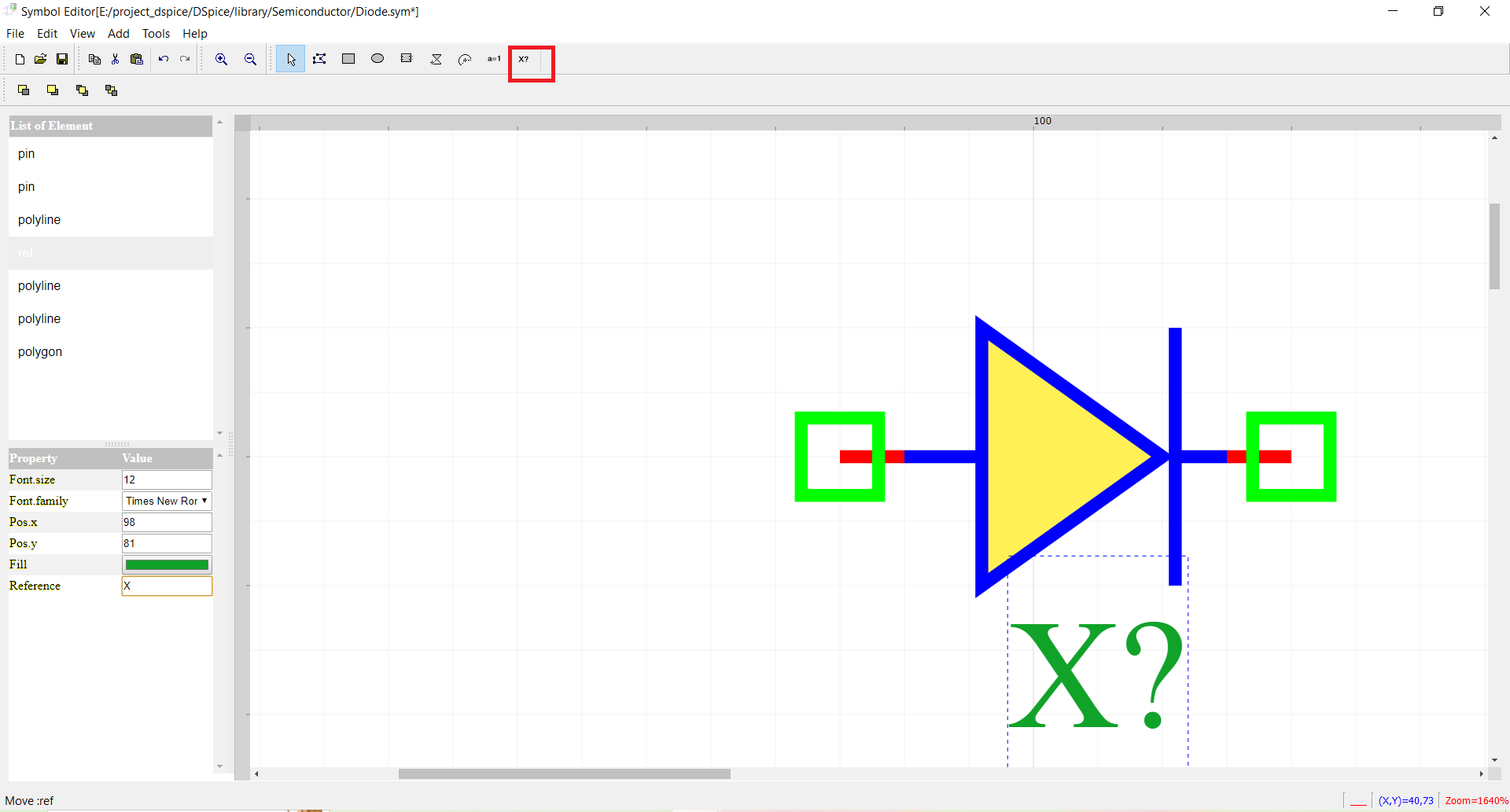Click the Zoom Out icon
The width and height of the screenshot is (1510, 812).
[250, 59]
